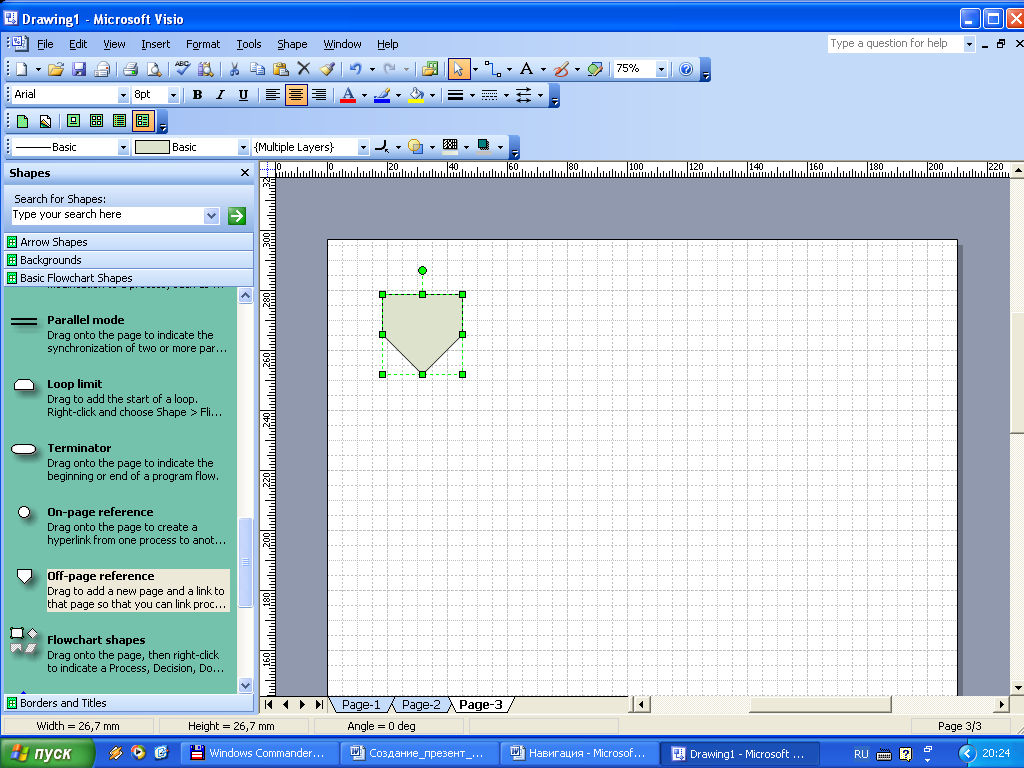Activate the Format Painter brush icon
Viewport: 1024px width, 768px height.
click(327, 69)
